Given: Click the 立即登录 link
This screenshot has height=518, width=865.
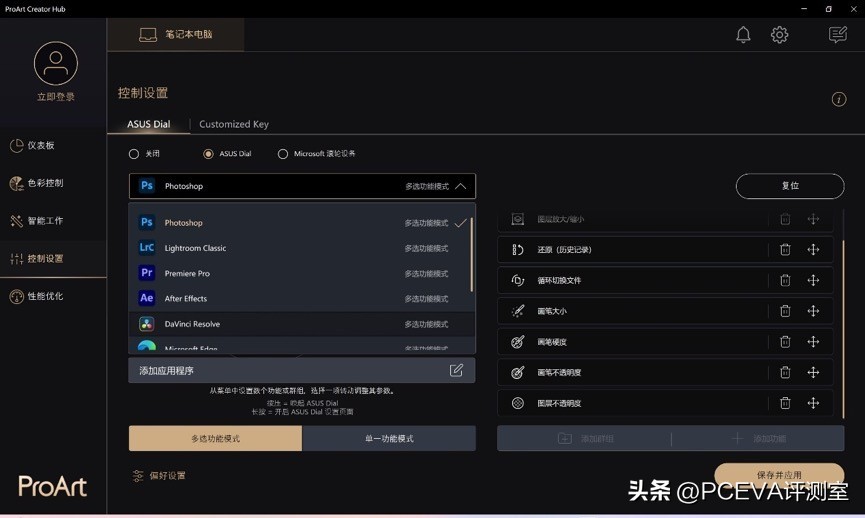Looking at the screenshot, I should tap(56, 97).
